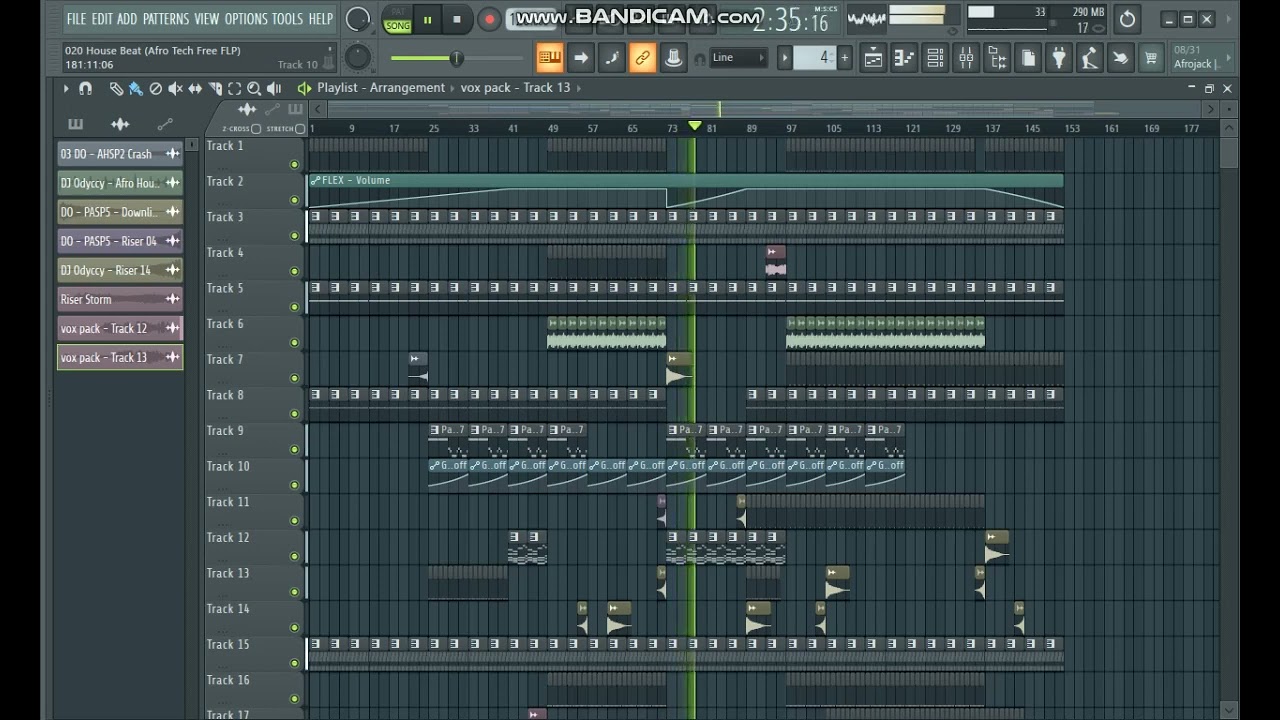
Task: Select the Draw pencil tool
Action: tap(116, 88)
